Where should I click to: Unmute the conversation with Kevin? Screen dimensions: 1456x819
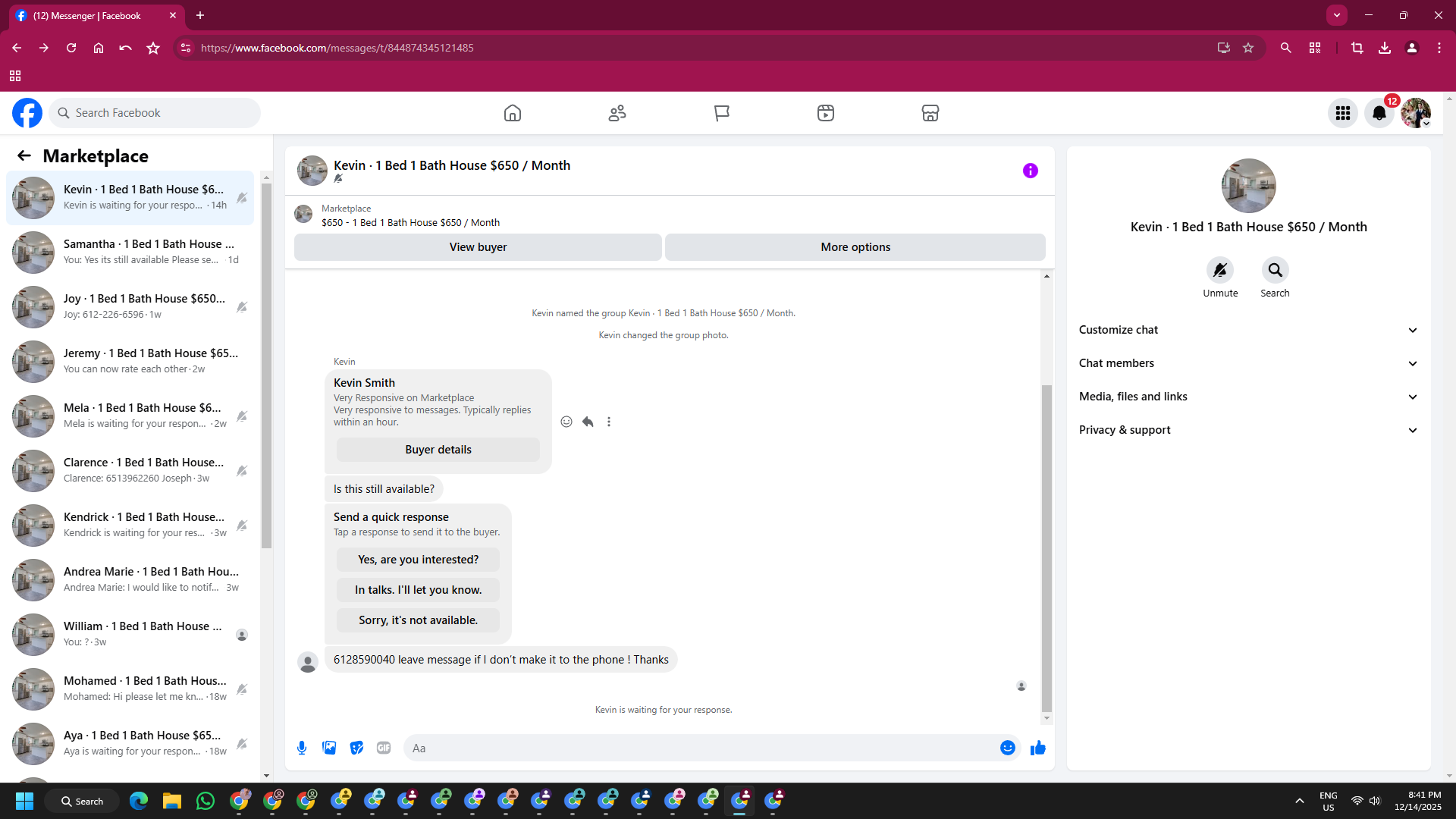tap(1219, 270)
